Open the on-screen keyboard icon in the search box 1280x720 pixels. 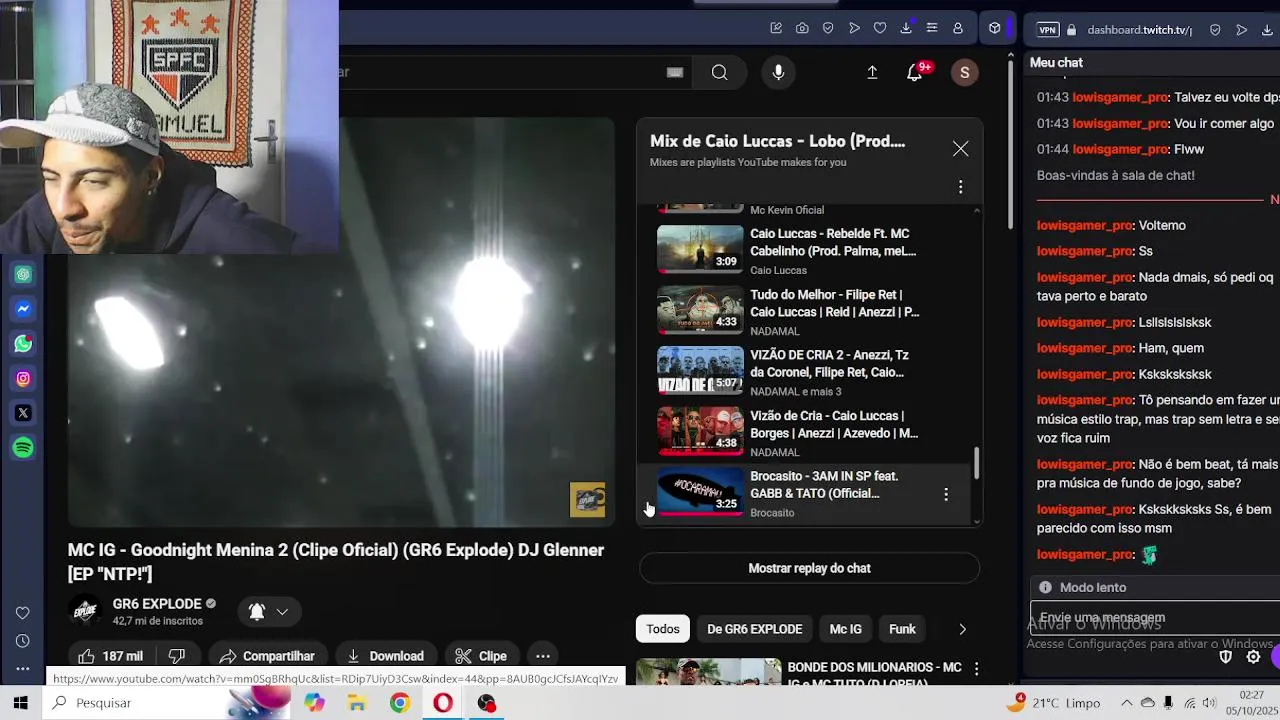[675, 72]
